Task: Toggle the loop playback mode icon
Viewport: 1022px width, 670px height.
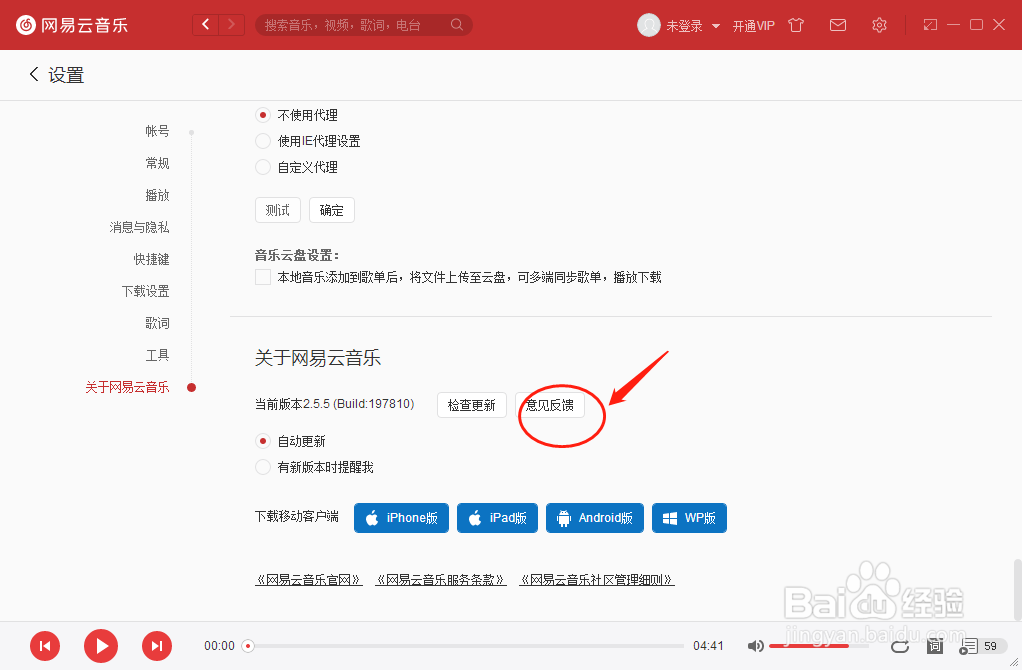Action: (900, 646)
